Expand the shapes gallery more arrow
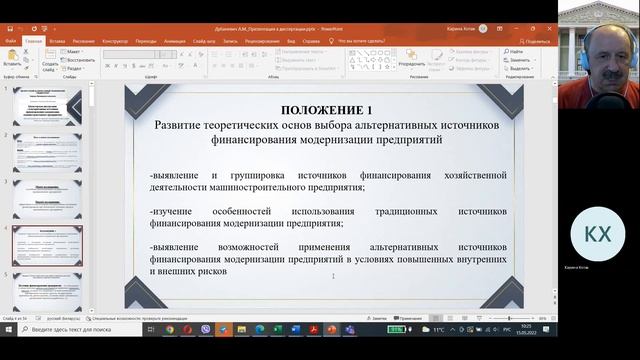The image size is (640, 360). coord(394,68)
